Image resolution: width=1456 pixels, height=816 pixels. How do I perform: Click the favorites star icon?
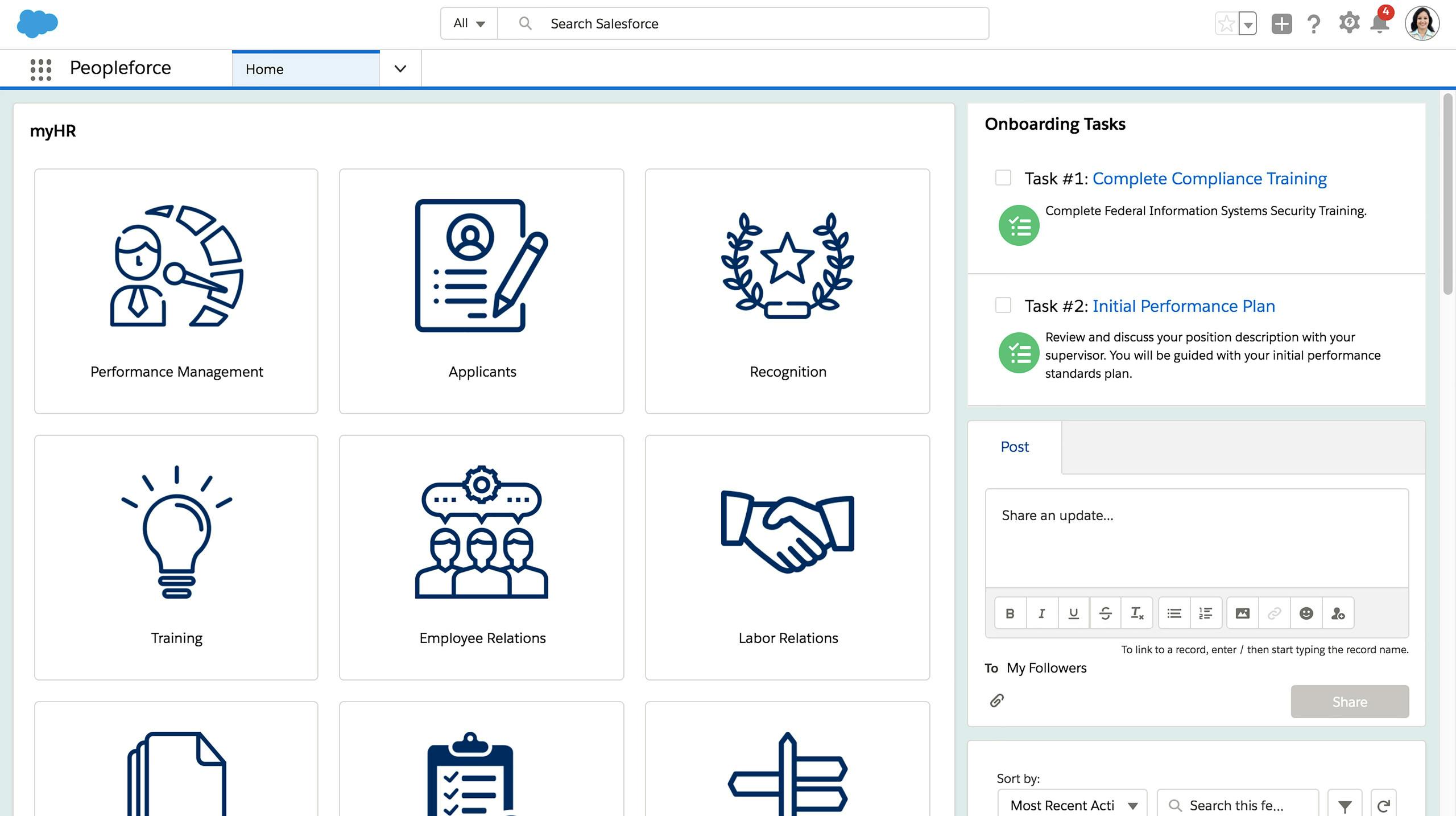click(x=1226, y=24)
